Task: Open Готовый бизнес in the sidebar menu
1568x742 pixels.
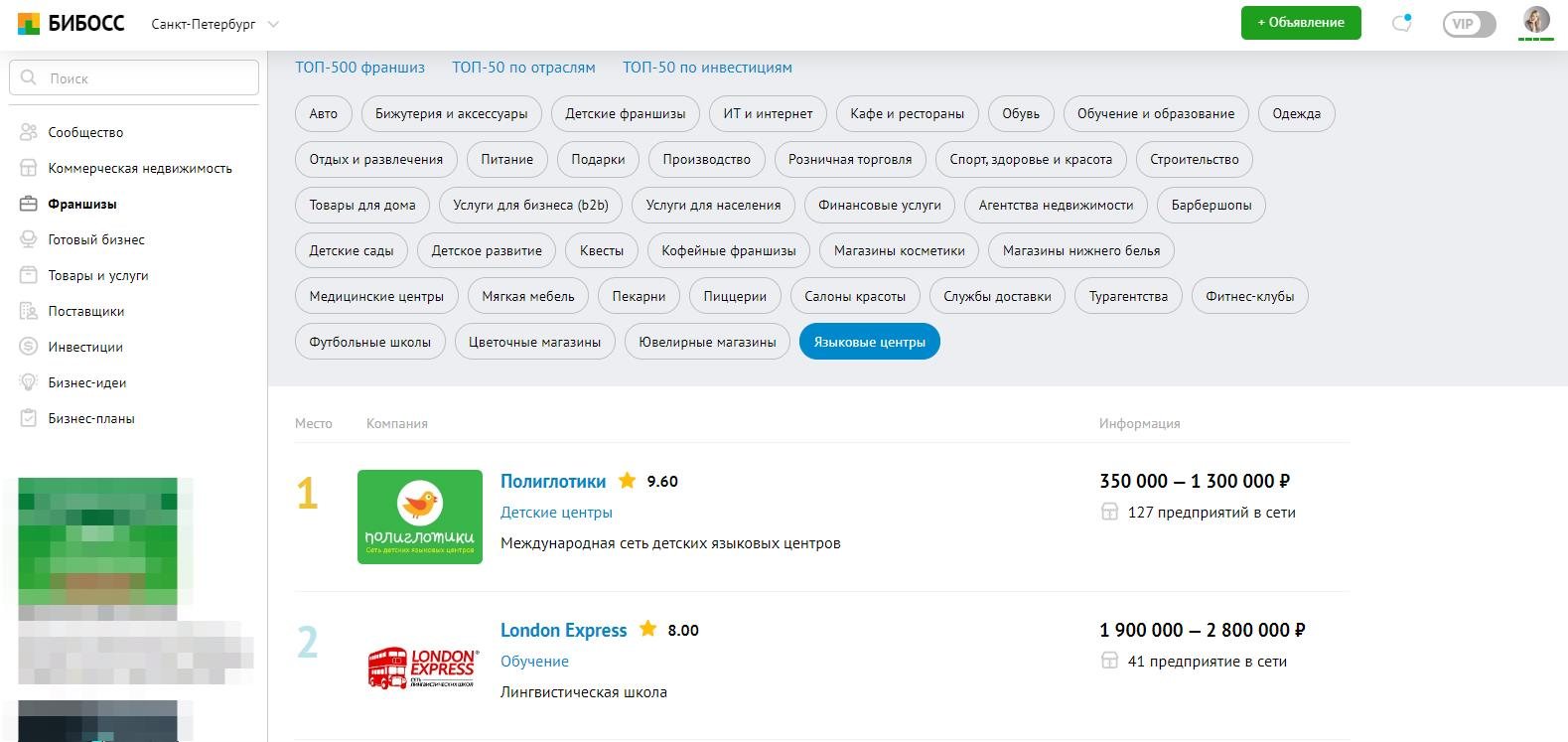Action: (96, 239)
